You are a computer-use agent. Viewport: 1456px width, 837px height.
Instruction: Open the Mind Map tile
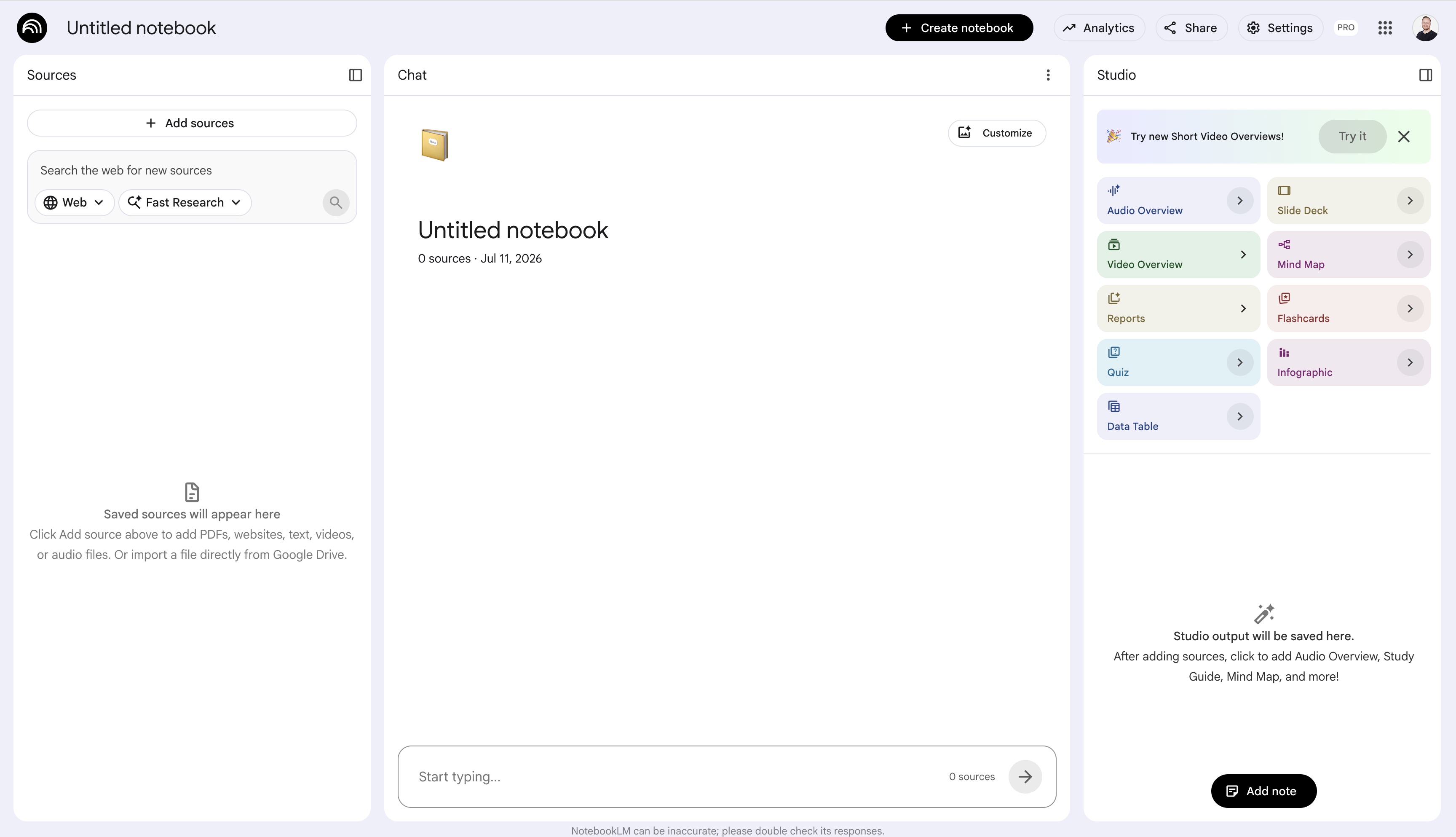pos(1348,254)
